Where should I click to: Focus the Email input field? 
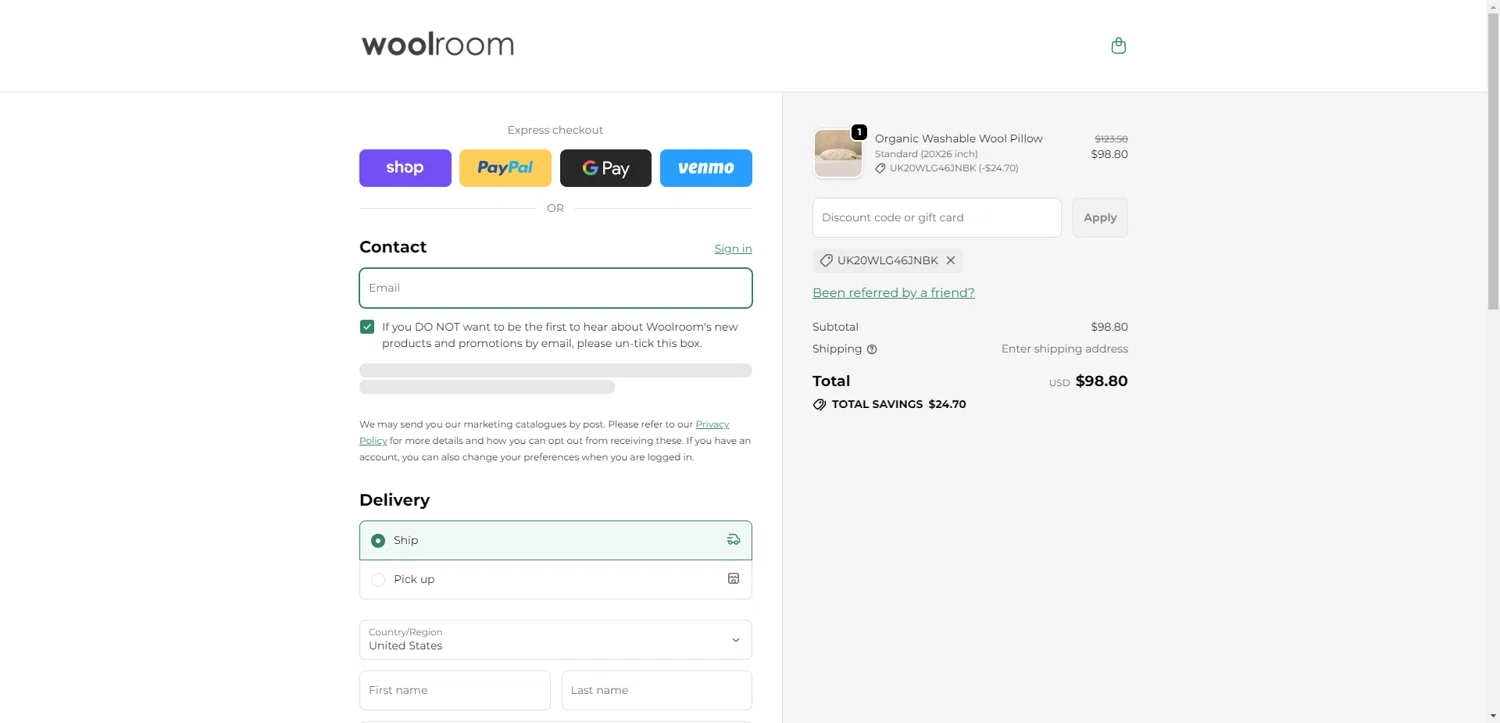point(555,288)
